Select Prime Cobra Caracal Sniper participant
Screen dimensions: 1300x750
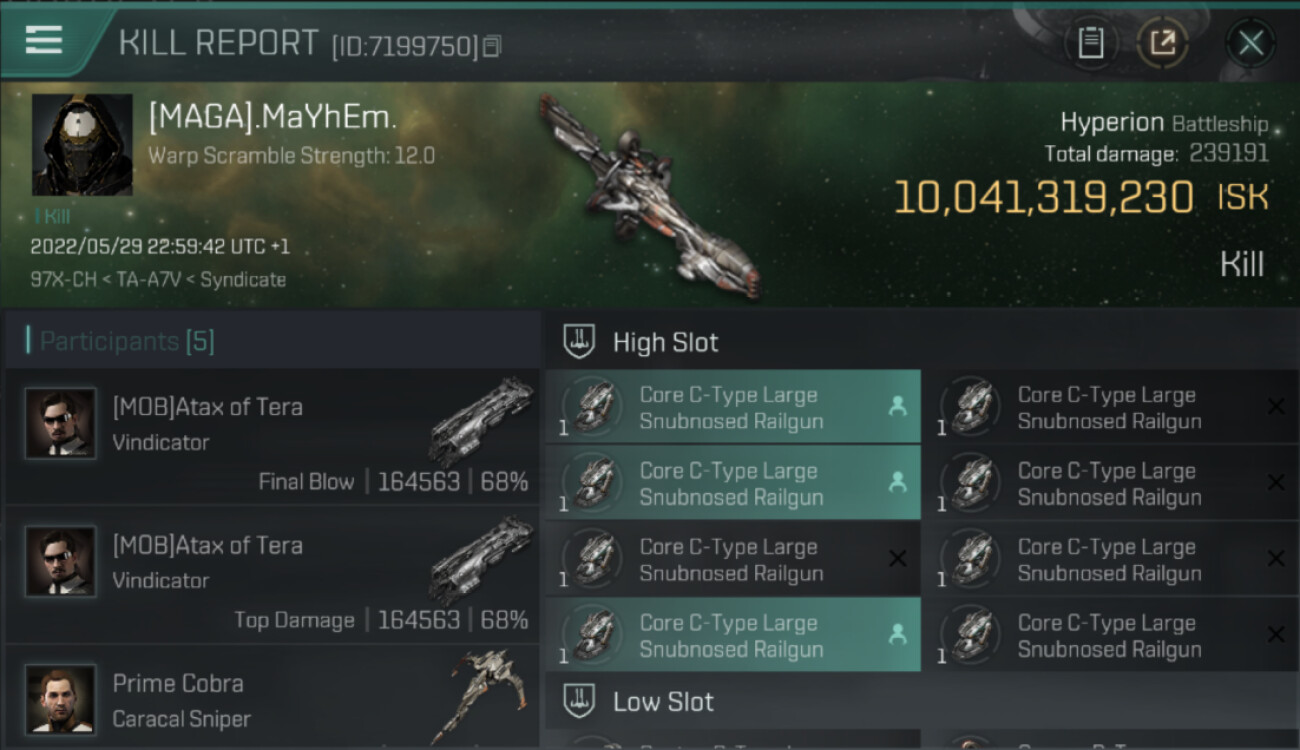(x=273, y=698)
